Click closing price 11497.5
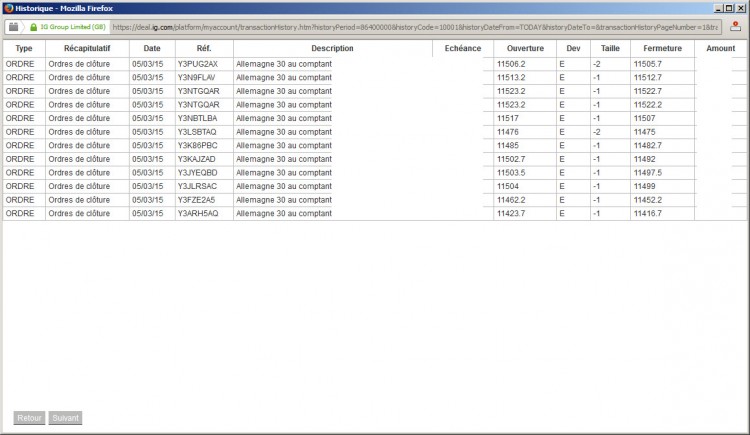The height and width of the screenshot is (435, 750). click(648, 173)
